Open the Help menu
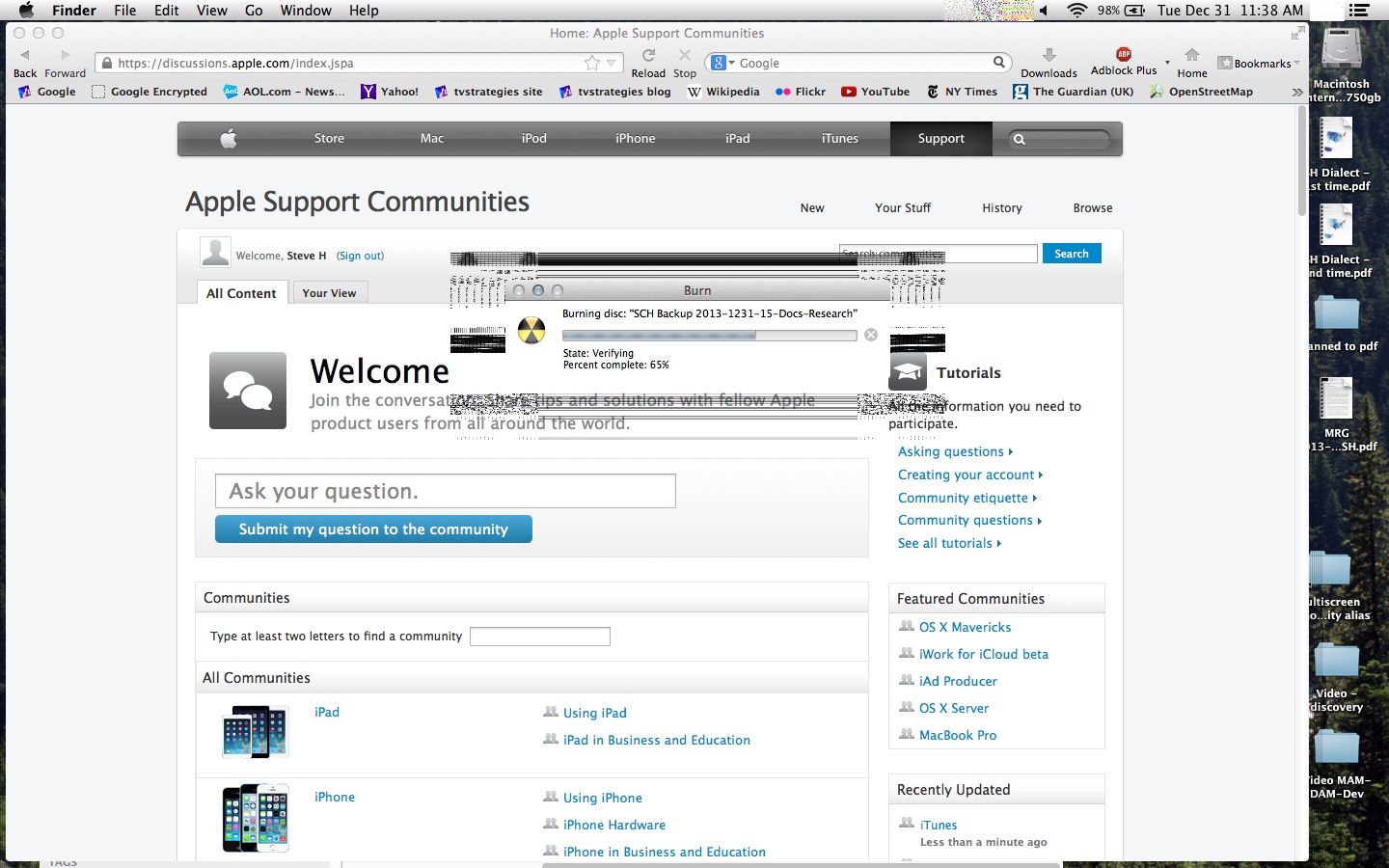1389x868 pixels. 364,11
